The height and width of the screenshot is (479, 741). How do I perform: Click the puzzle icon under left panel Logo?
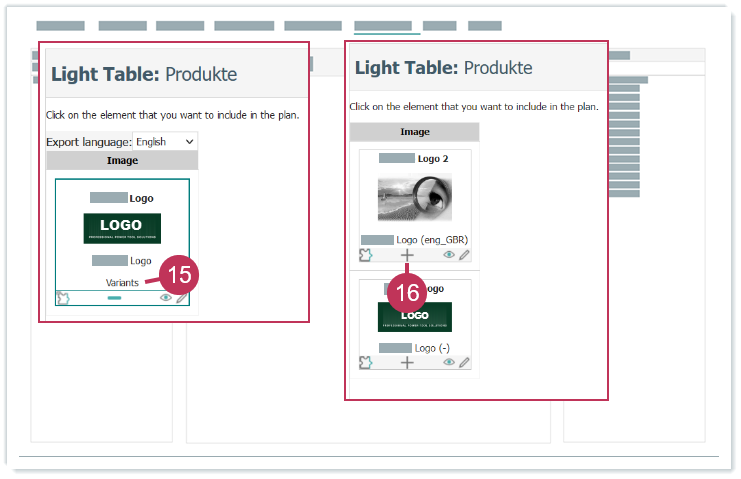coord(63,298)
